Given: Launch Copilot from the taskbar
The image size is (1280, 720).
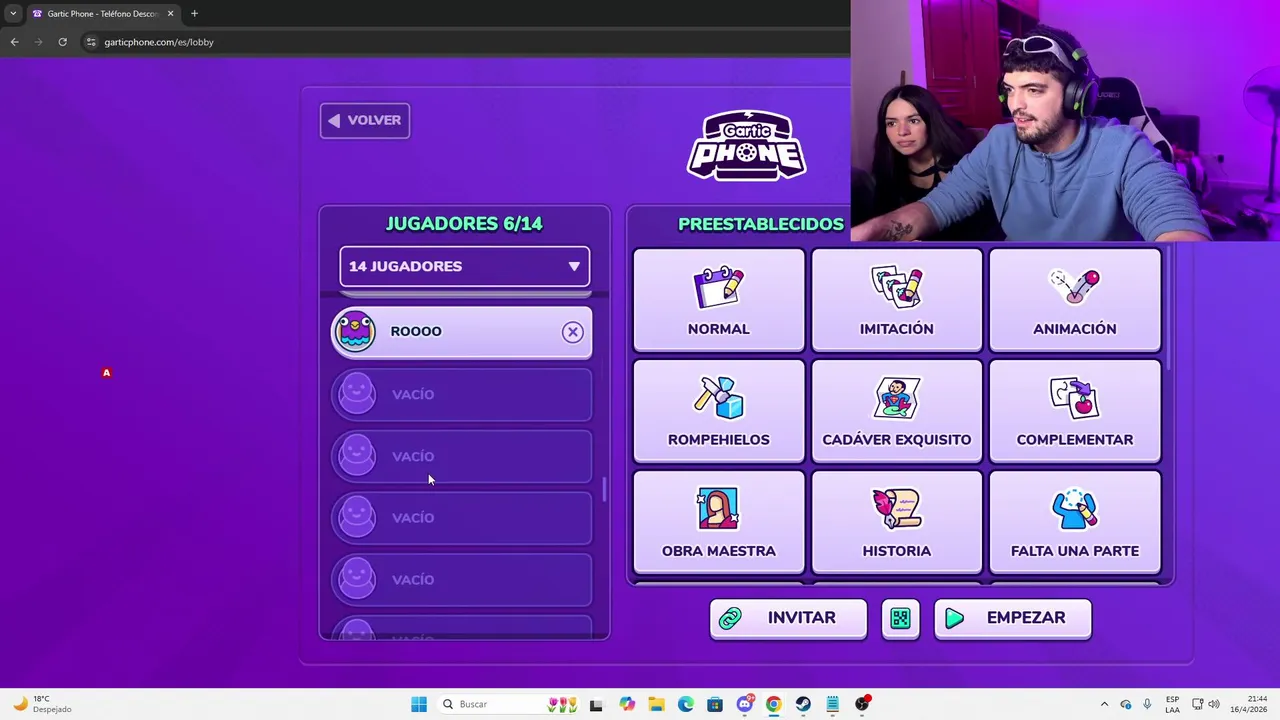Looking at the screenshot, I should pos(627,704).
